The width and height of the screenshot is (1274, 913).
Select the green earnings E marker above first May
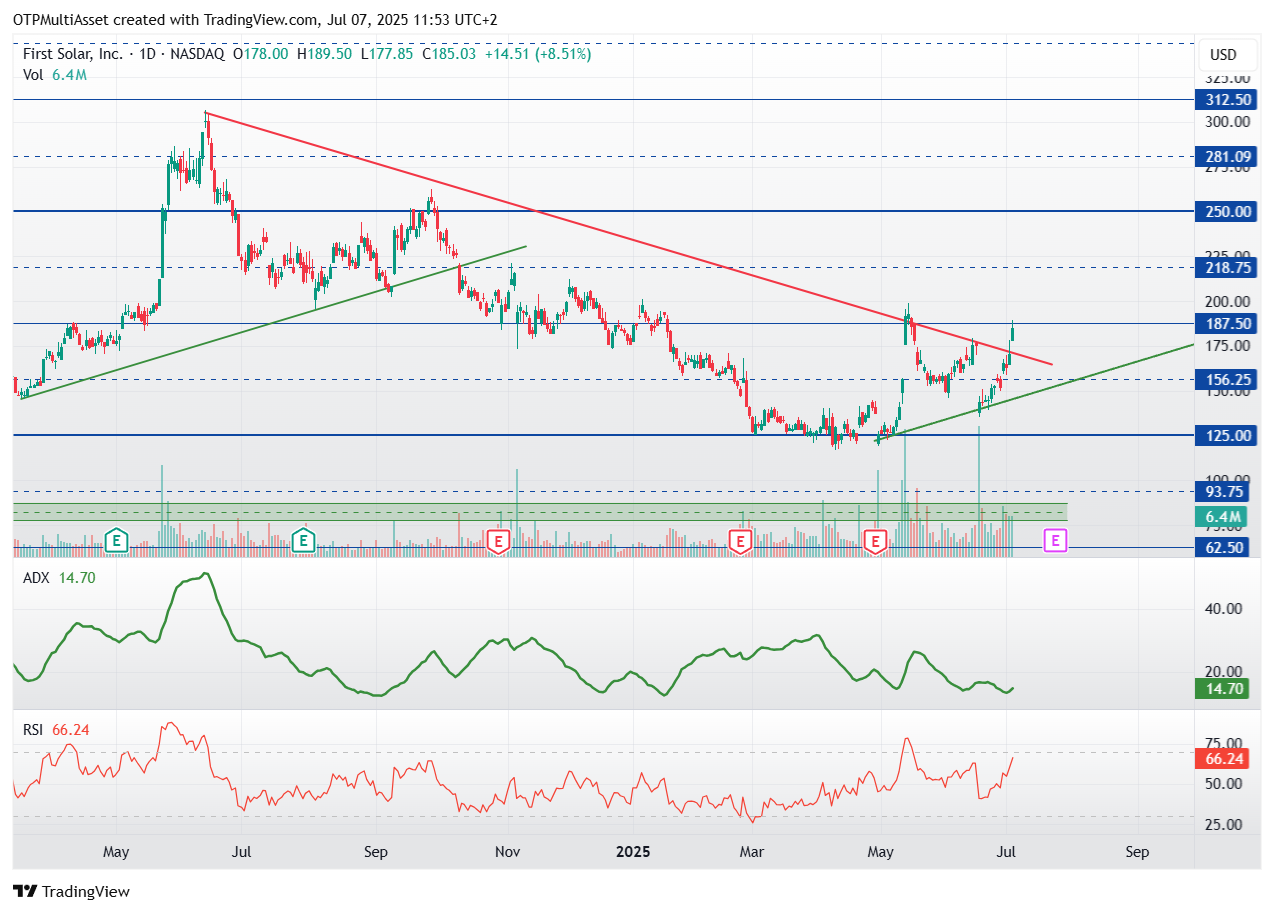(117, 541)
